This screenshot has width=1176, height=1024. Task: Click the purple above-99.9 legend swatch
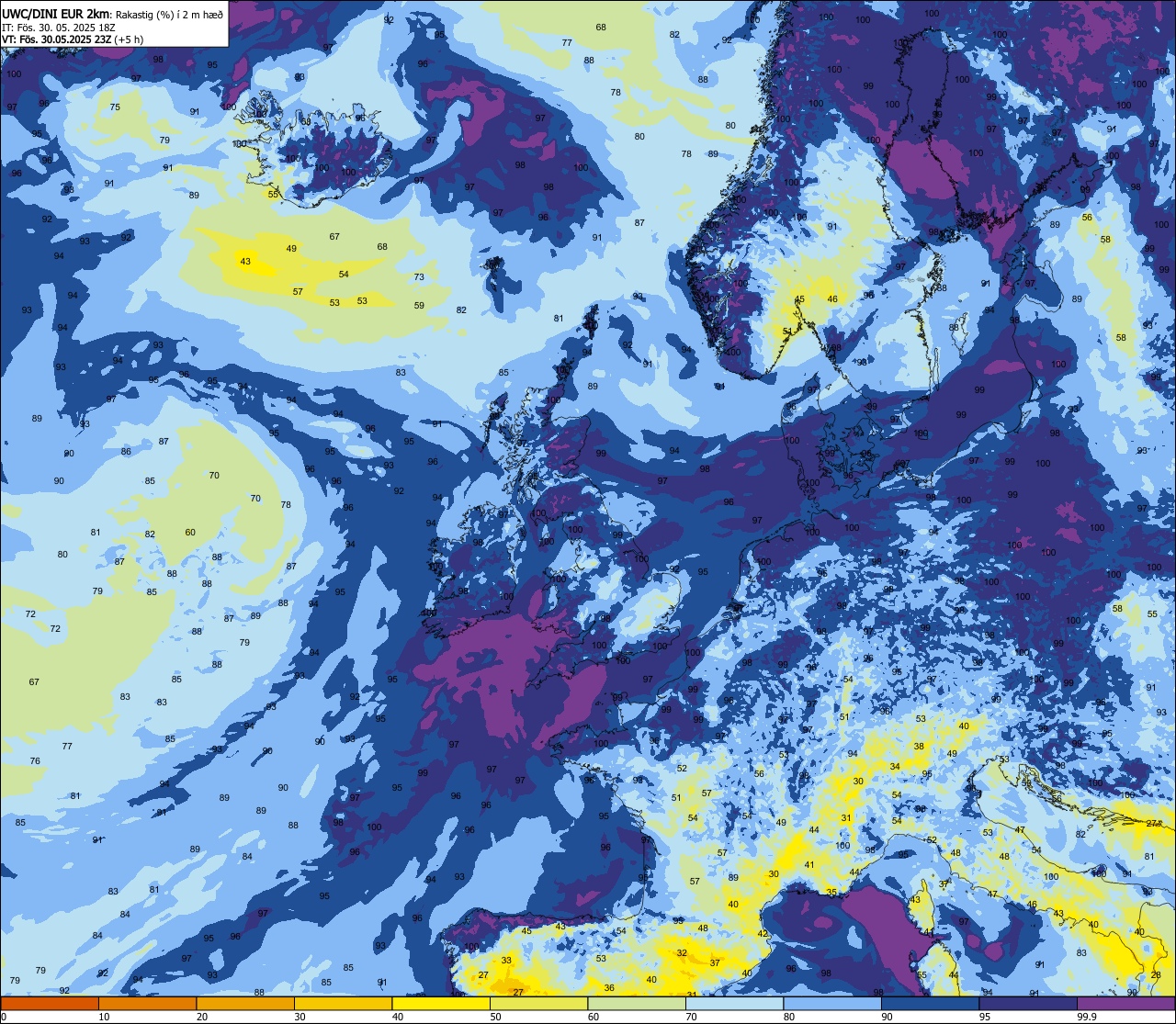(x=1125, y=1003)
